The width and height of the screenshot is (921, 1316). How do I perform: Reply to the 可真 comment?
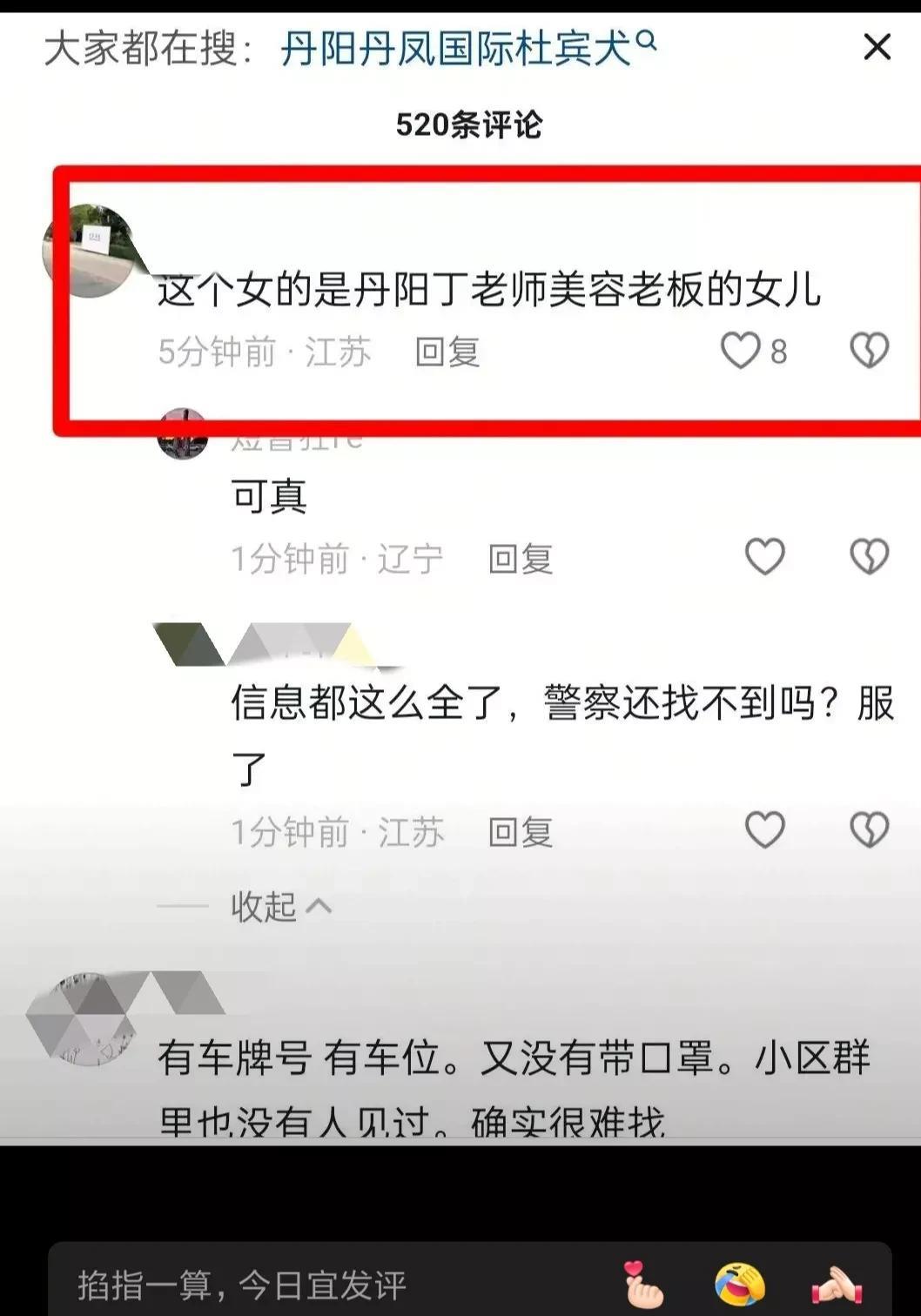(521, 559)
